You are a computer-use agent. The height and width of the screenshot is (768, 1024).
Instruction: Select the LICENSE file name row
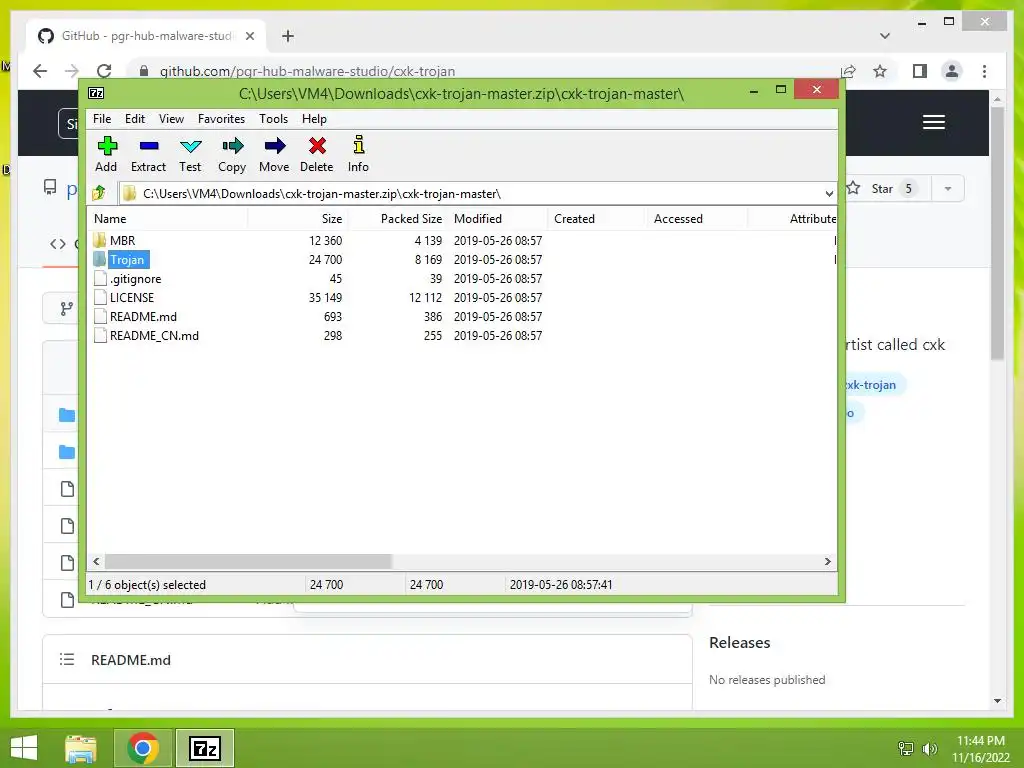pos(132,297)
